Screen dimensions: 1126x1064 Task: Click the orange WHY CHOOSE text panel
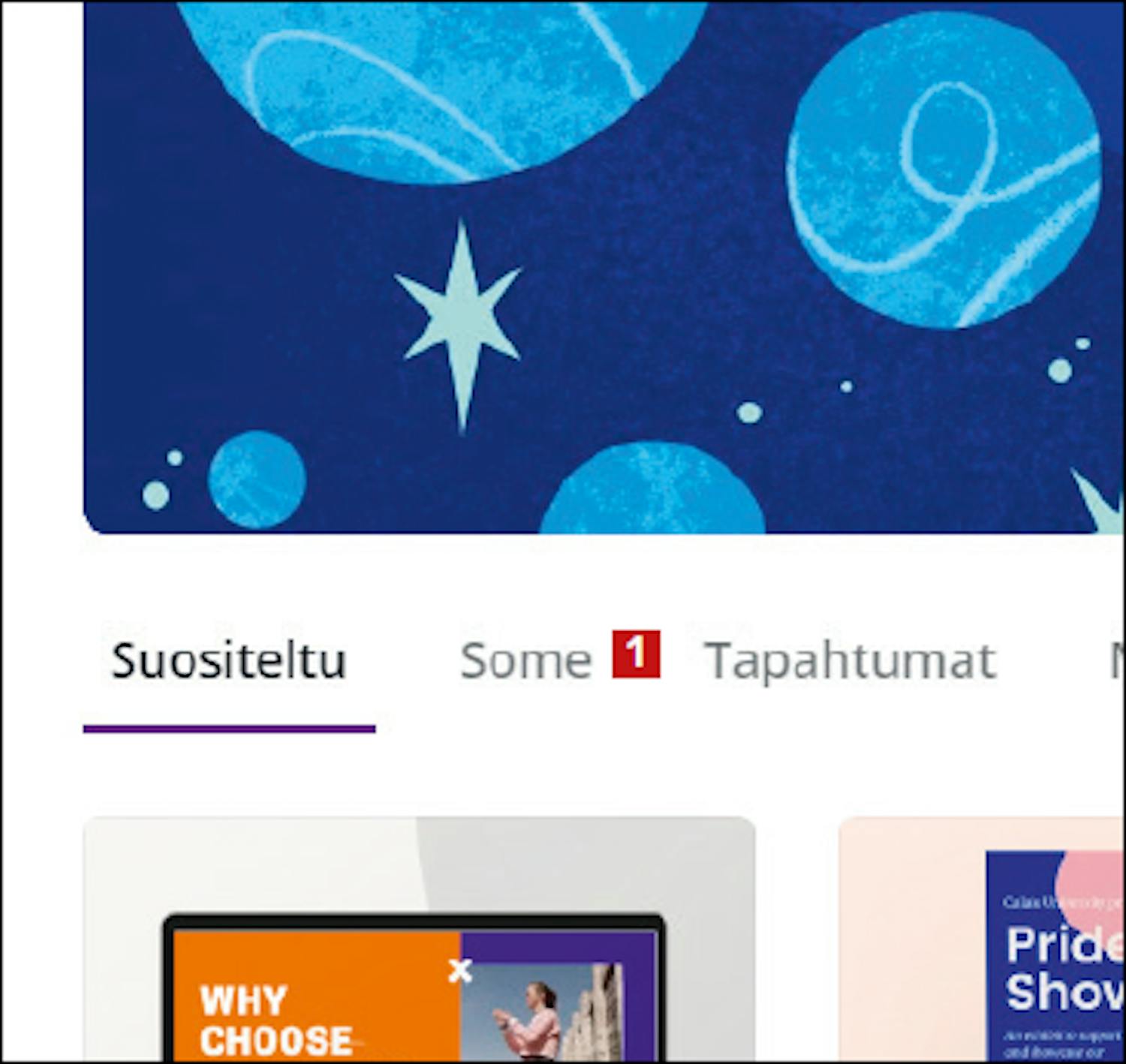point(317,996)
